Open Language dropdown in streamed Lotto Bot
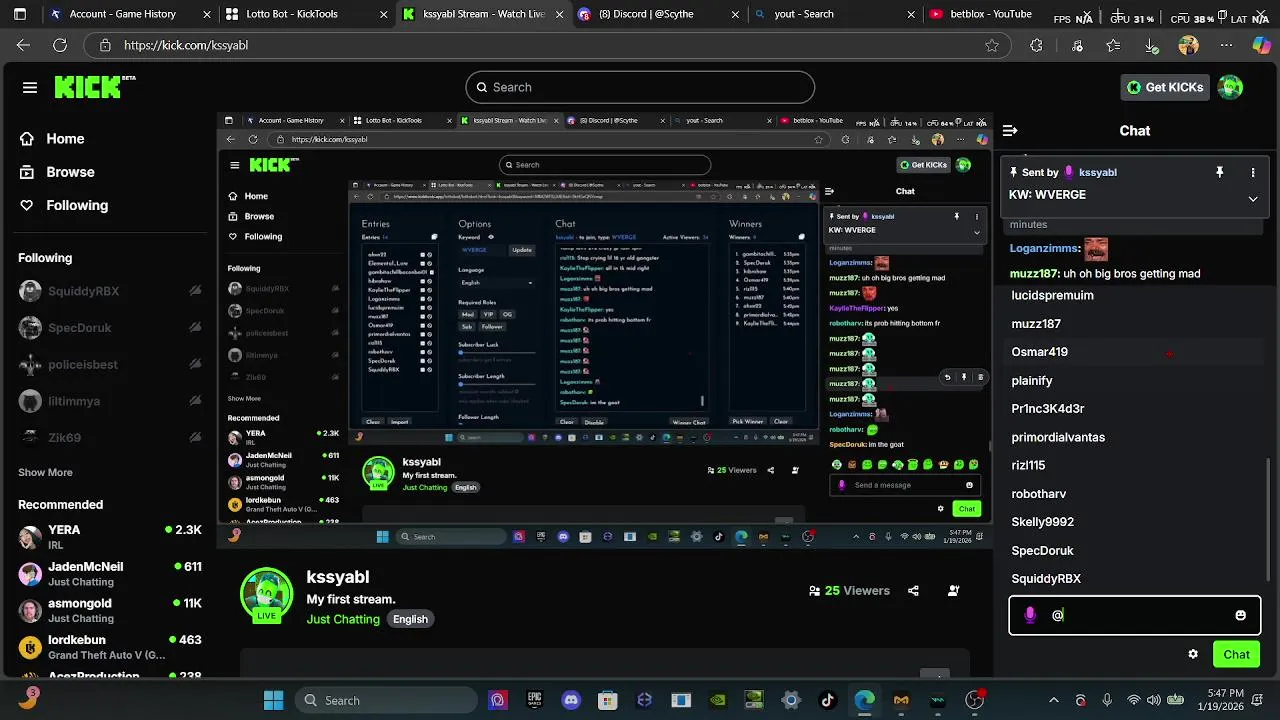The height and width of the screenshot is (720, 1280). [497, 283]
